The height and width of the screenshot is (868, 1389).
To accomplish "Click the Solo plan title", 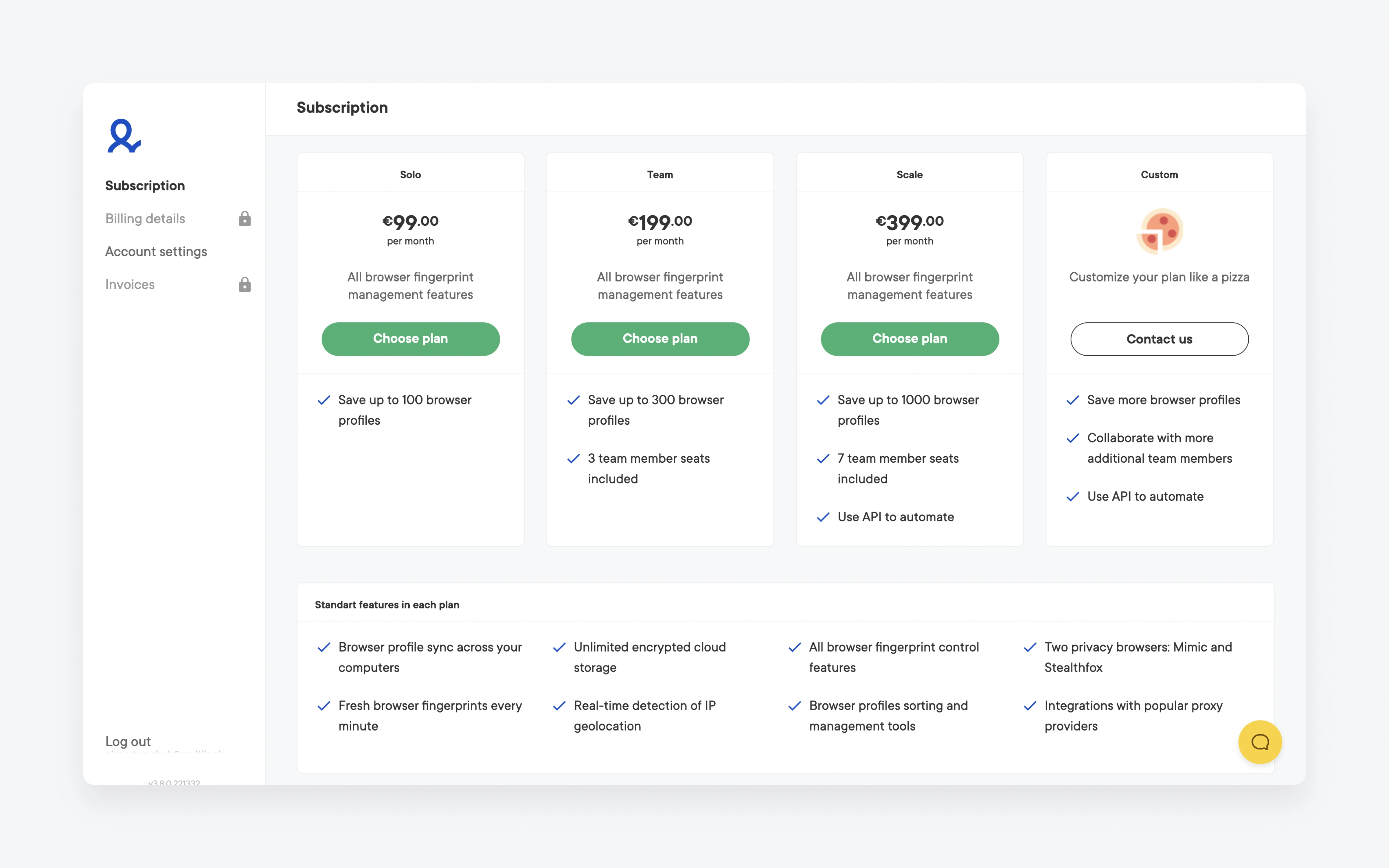I will point(410,174).
